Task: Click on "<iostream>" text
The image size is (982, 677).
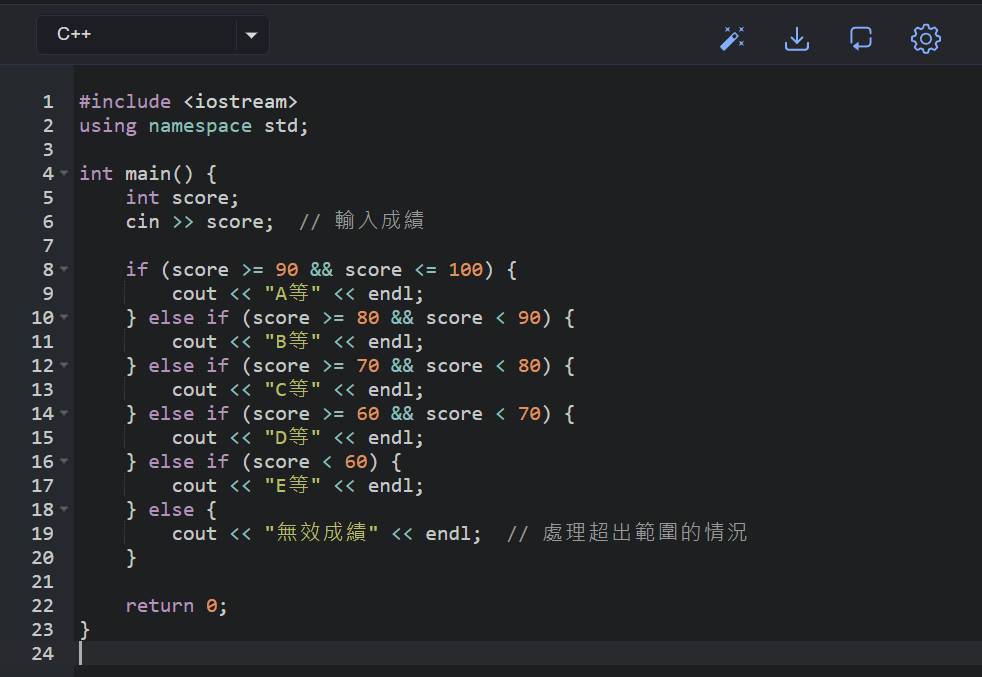Action: click(240, 101)
